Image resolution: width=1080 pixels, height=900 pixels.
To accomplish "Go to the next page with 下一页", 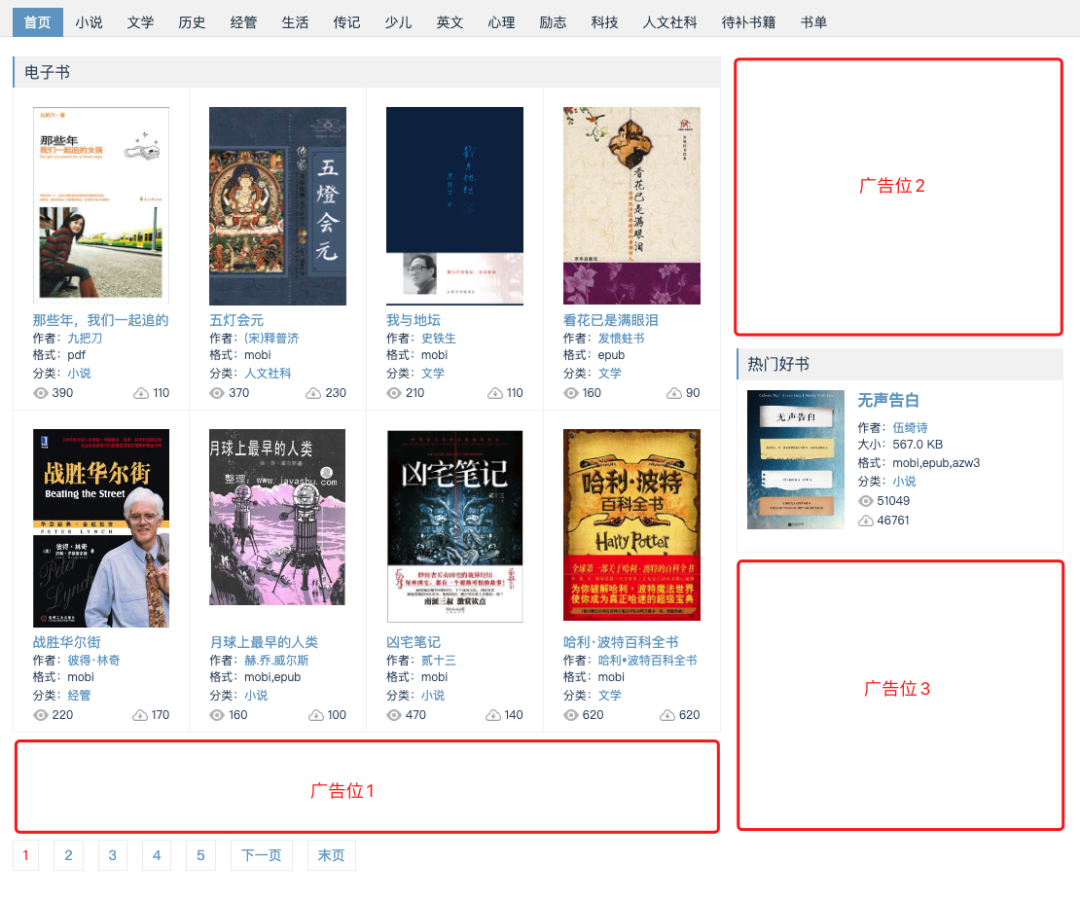I will [x=261, y=855].
